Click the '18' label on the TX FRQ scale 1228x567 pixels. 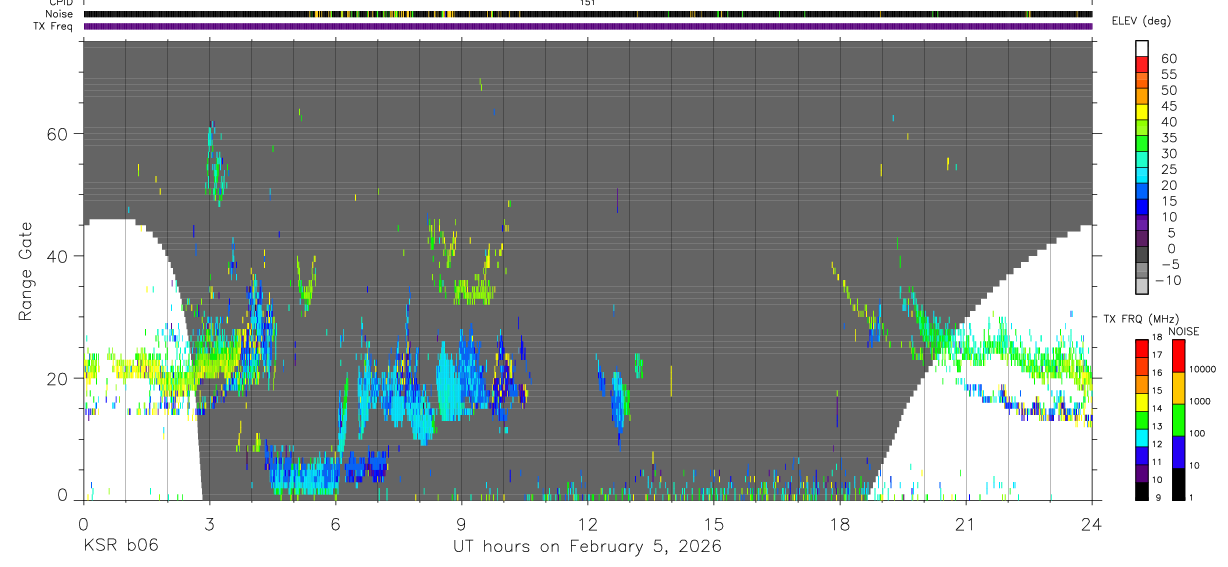click(x=1157, y=337)
